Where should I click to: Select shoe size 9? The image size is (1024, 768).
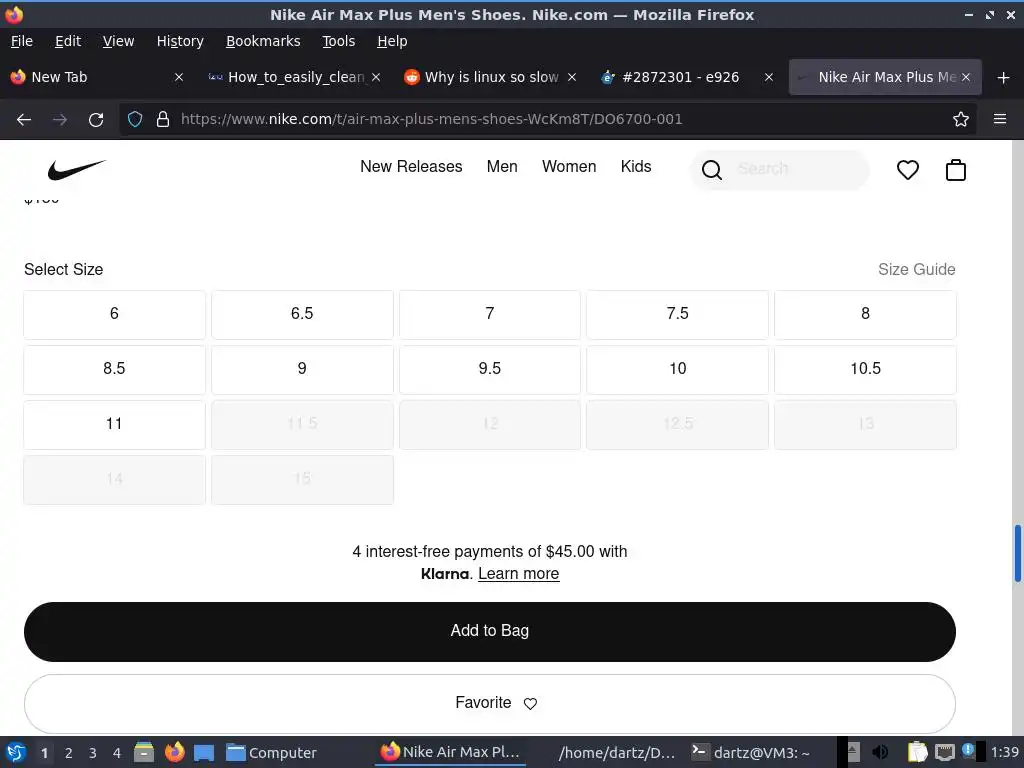click(302, 369)
